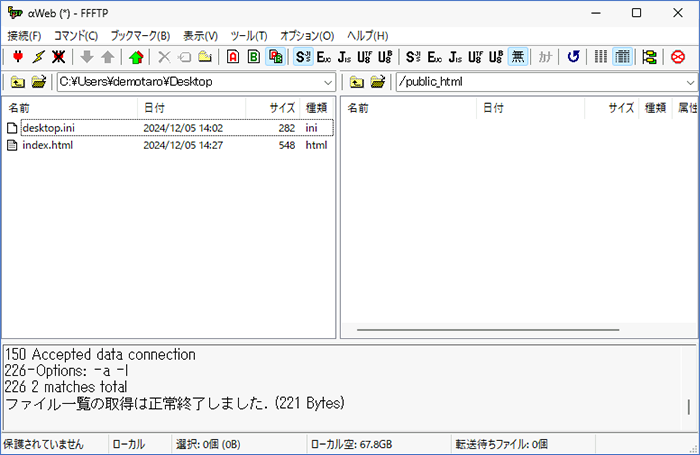Click the red Connect plug icon

17,57
